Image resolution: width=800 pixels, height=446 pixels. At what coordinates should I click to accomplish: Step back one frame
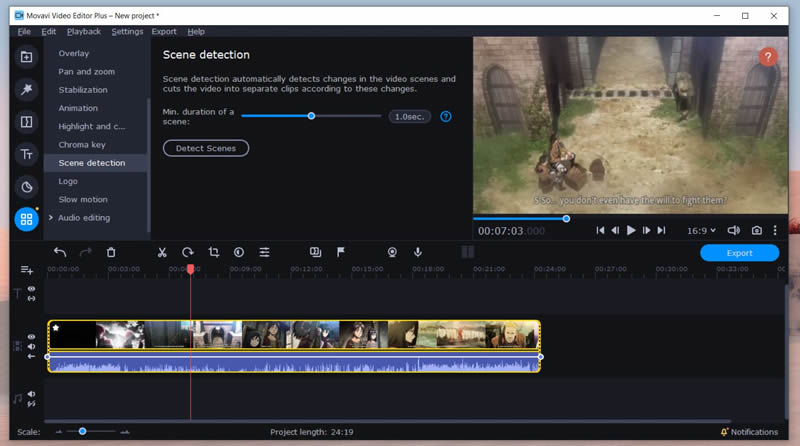pyautogui.click(x=615, y=231)
